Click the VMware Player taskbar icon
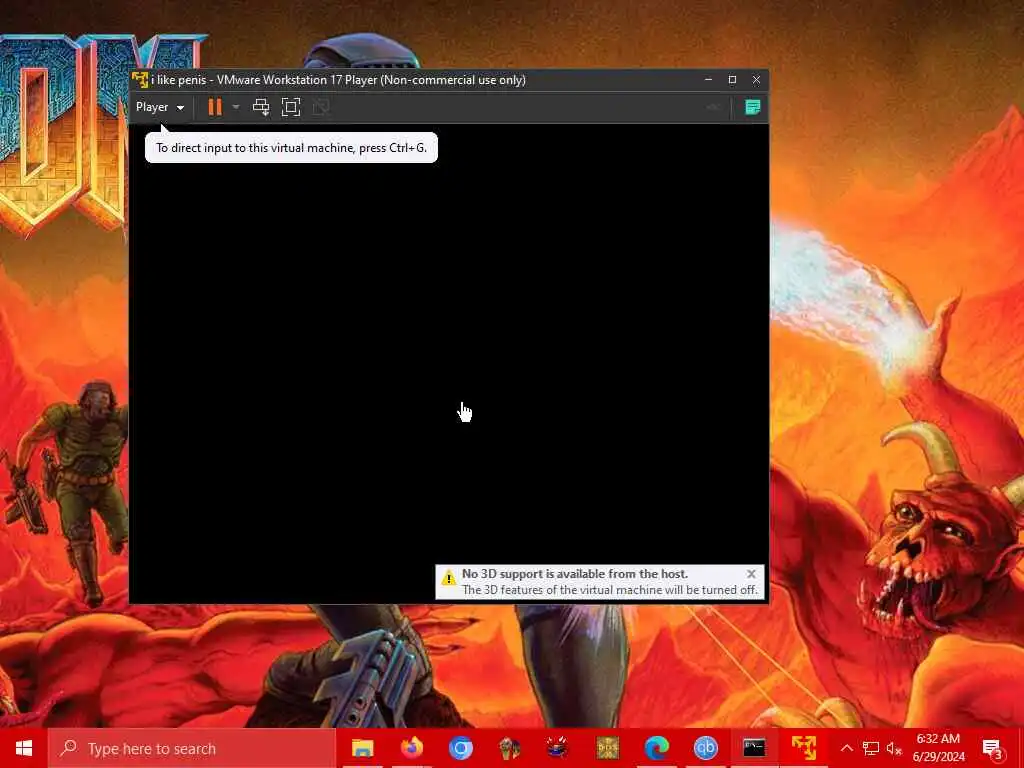The height and width of the screenshot is (768, 1024). (803, 748)
